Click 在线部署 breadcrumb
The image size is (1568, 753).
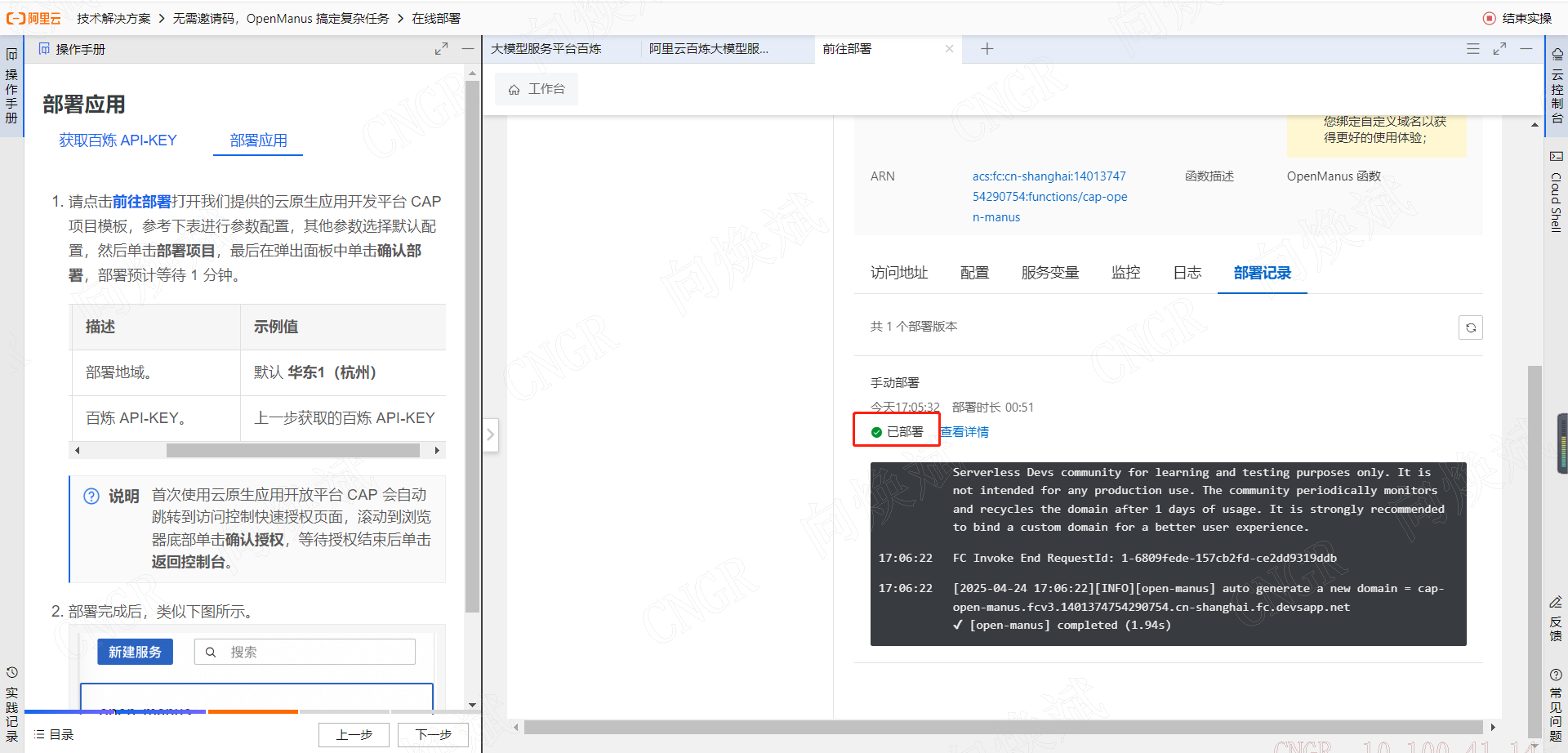tap(436, 18)
